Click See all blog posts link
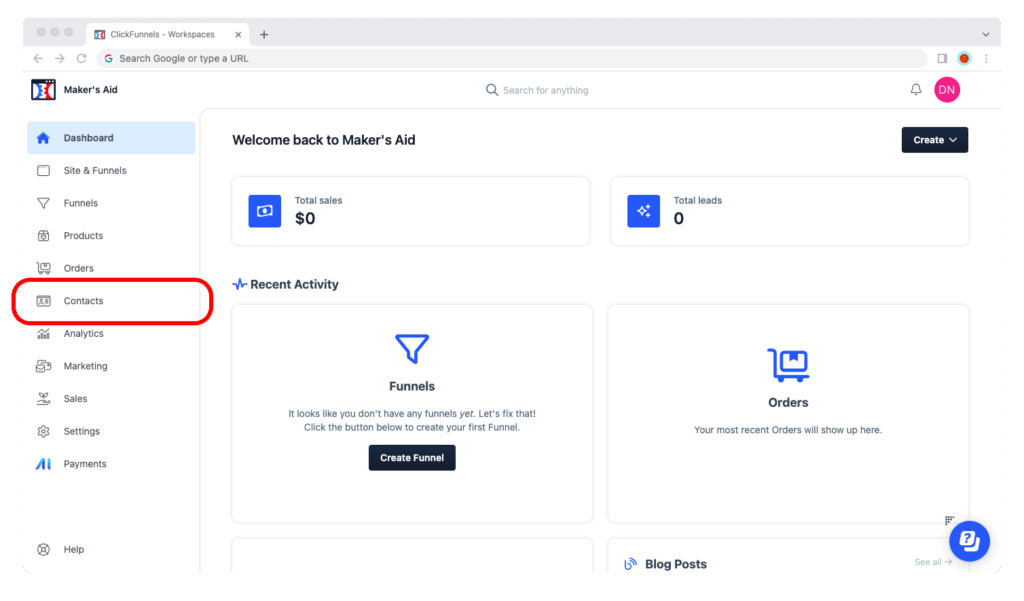Viewport: 1024px width, 601px height. 933,562
